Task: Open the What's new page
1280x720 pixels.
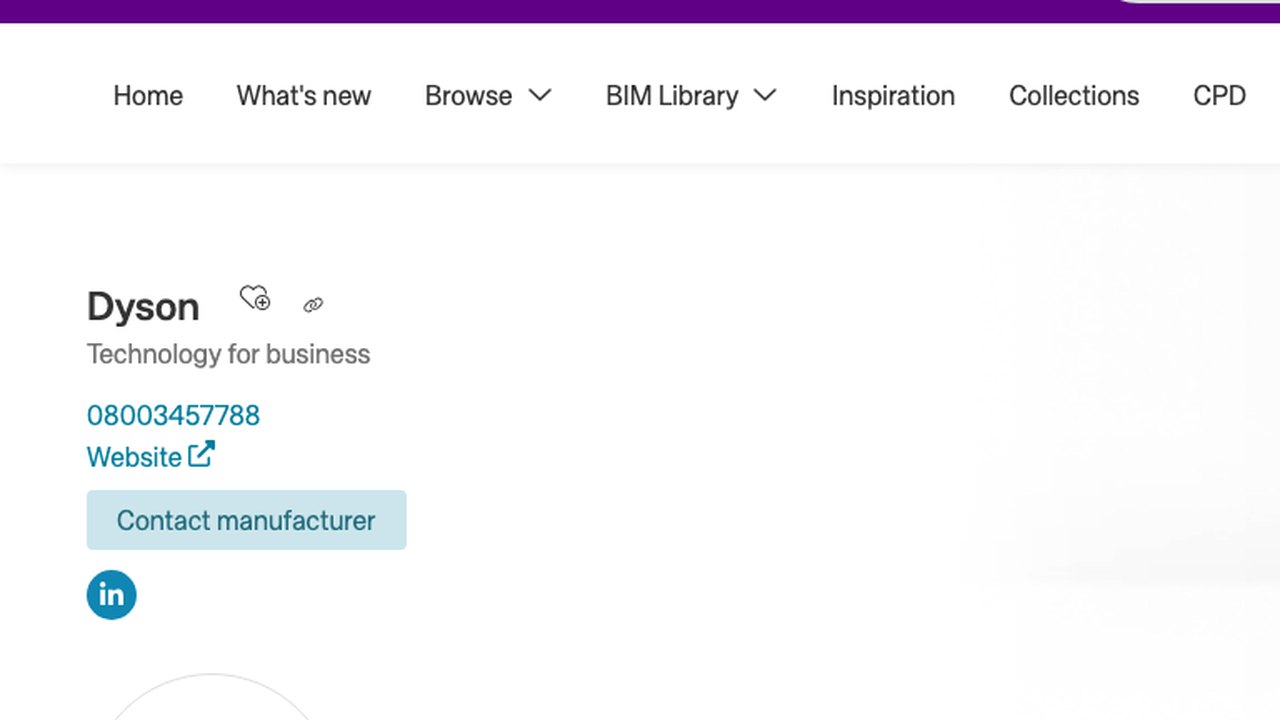Action: 303,96
